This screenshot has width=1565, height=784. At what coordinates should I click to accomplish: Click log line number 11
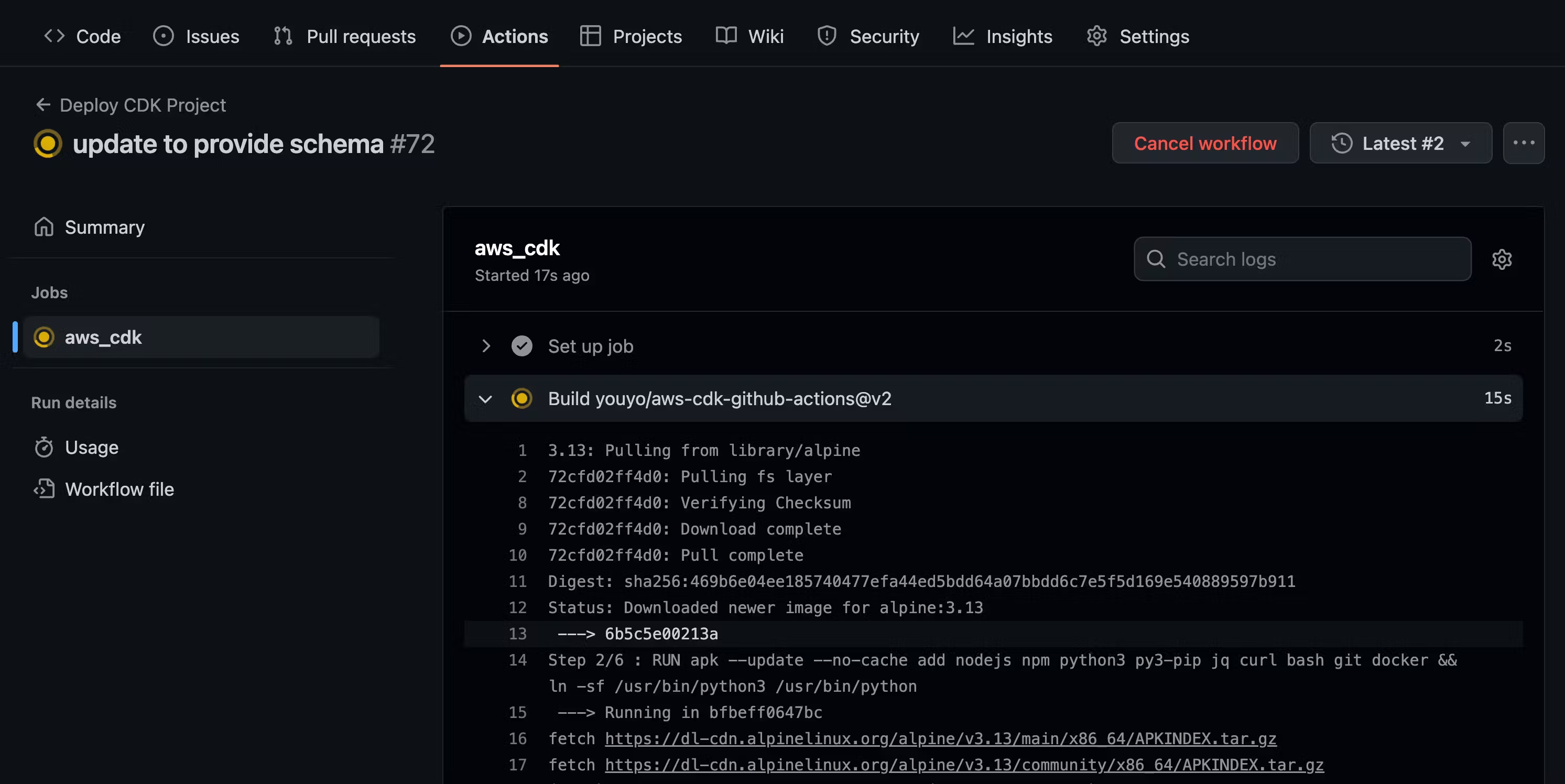(518, 582)
